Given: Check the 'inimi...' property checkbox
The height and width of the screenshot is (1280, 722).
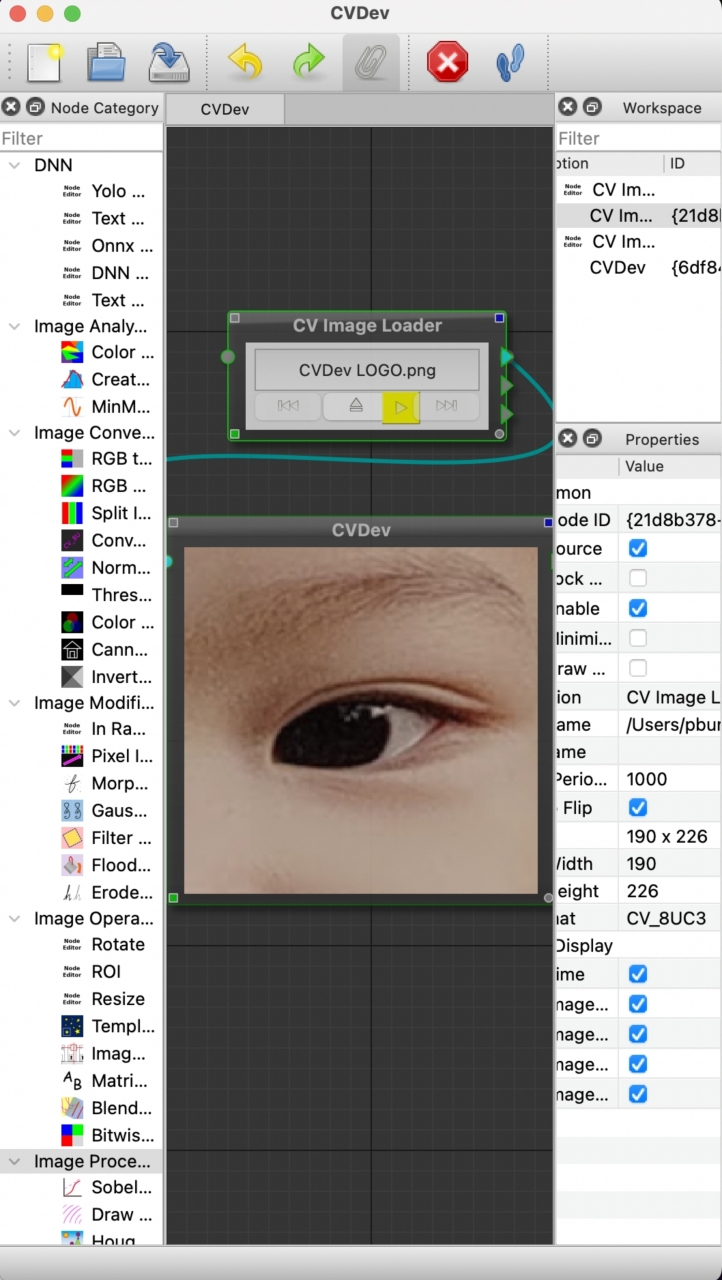Looking at the screenshot, I should (637, 638).
